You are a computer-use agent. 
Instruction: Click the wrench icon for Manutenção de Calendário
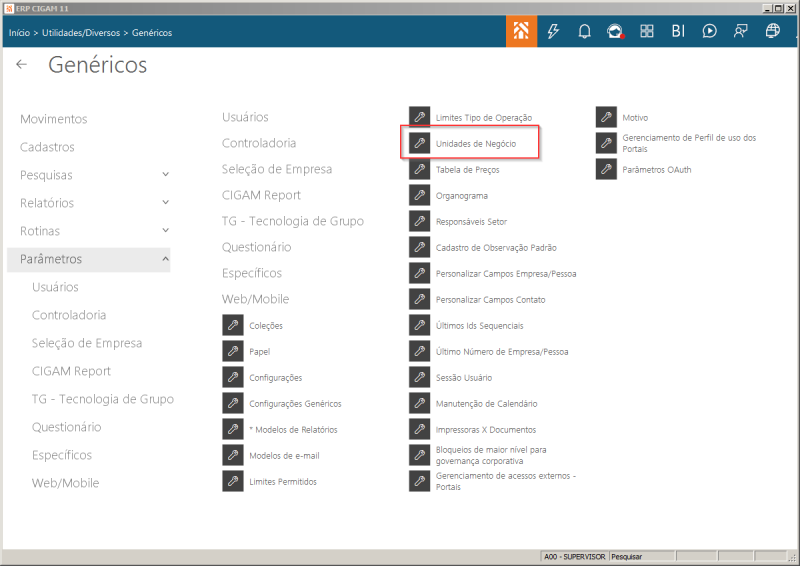(x=419, y=403)
